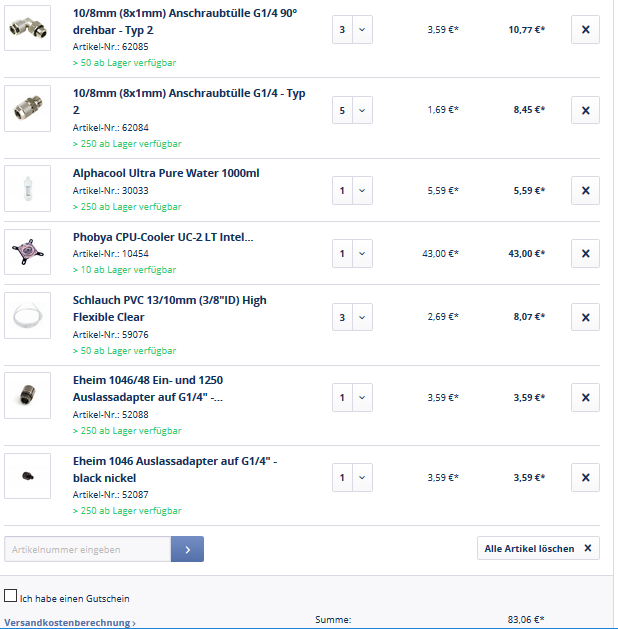Delete the Schlauch PVC item
The image size is (618, 629).
pyautogui.click(x=585, y=317)
